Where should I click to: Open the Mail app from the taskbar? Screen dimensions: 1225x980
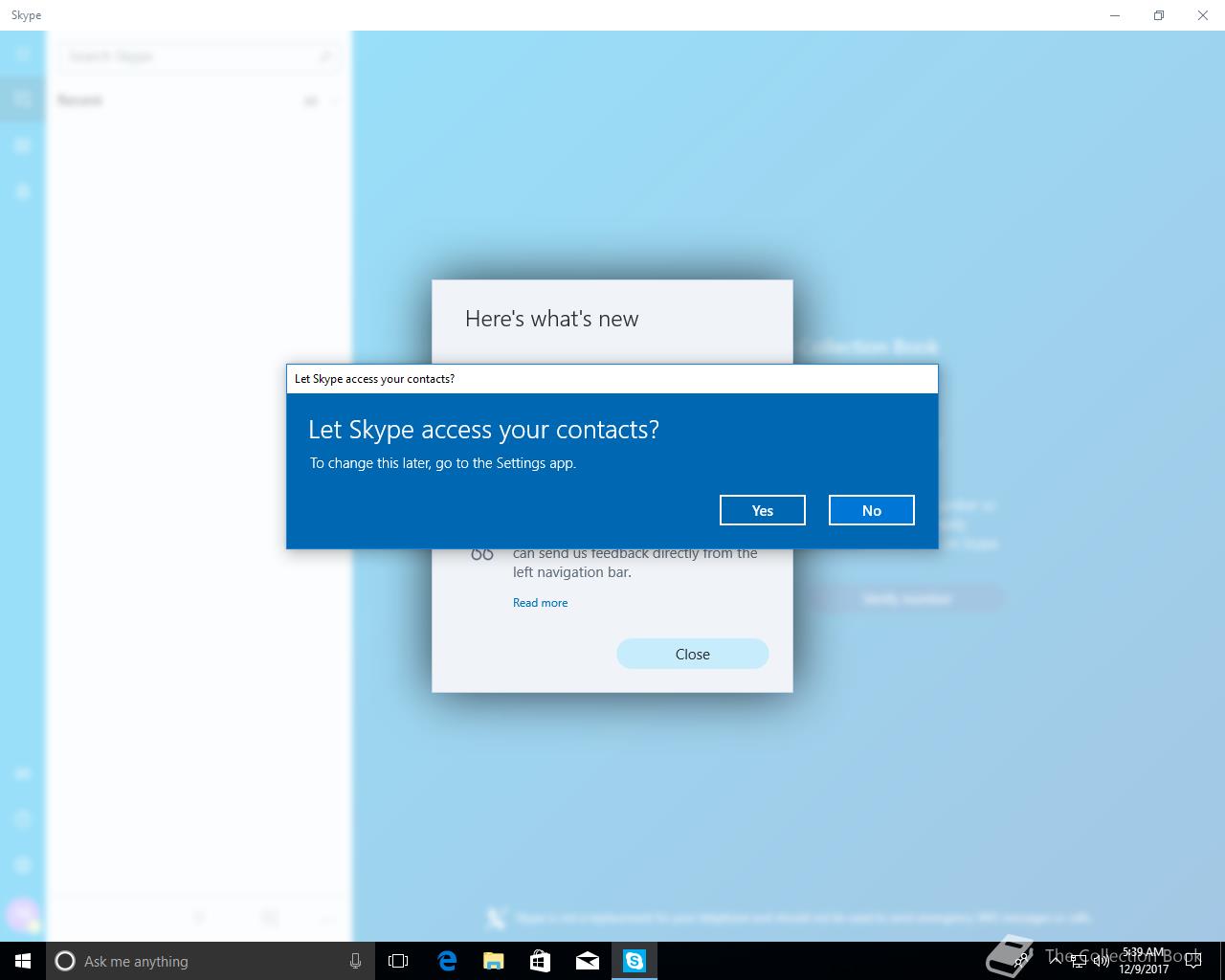(x=587, y=961)
